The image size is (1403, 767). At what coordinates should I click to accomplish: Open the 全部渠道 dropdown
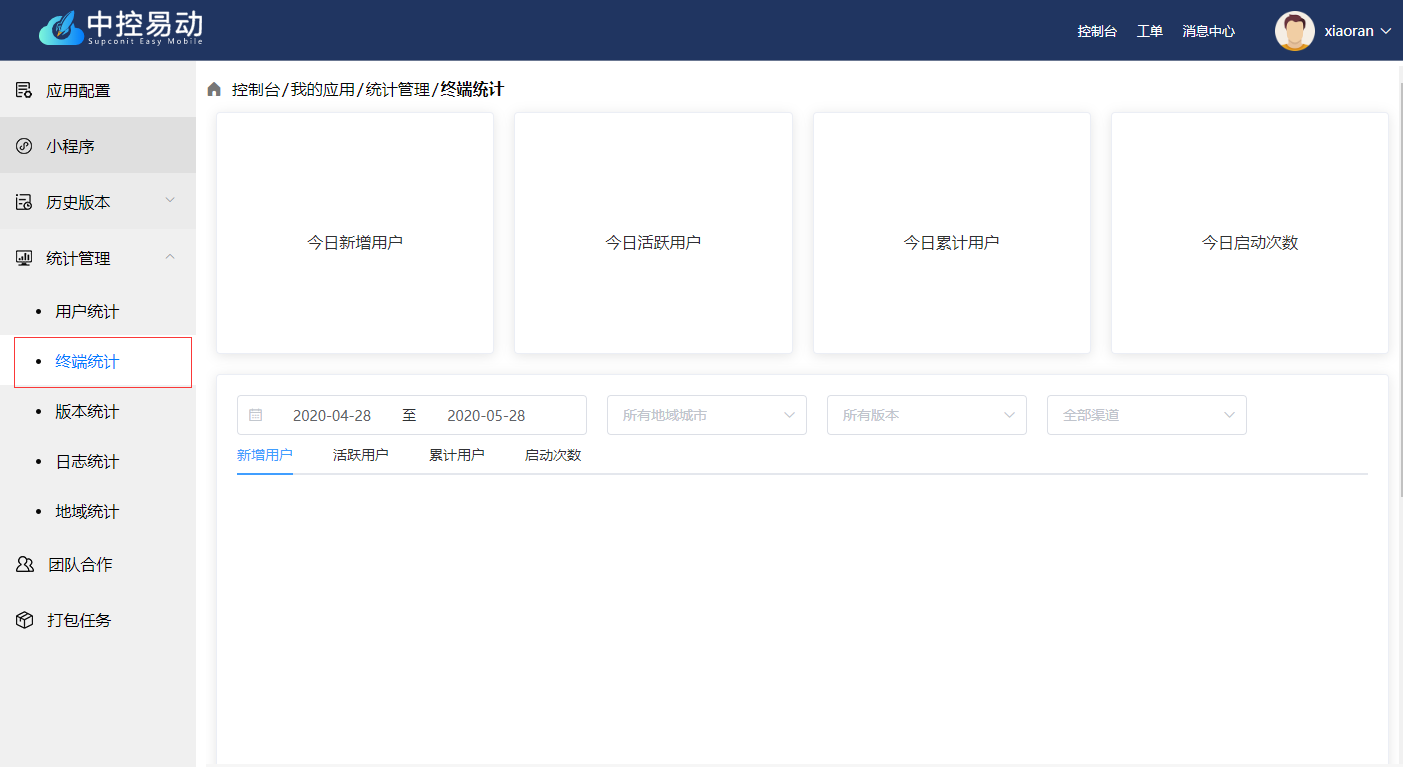pos(1147,415)
